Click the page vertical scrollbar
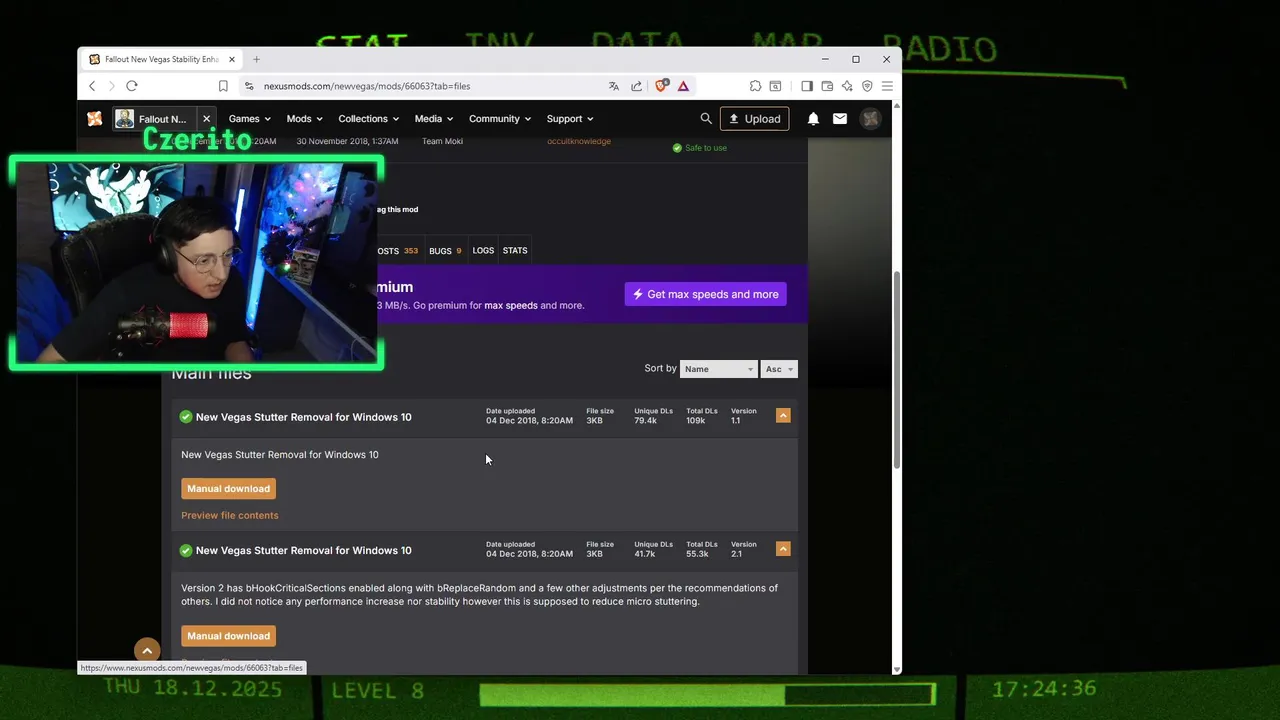 point(896,370)
